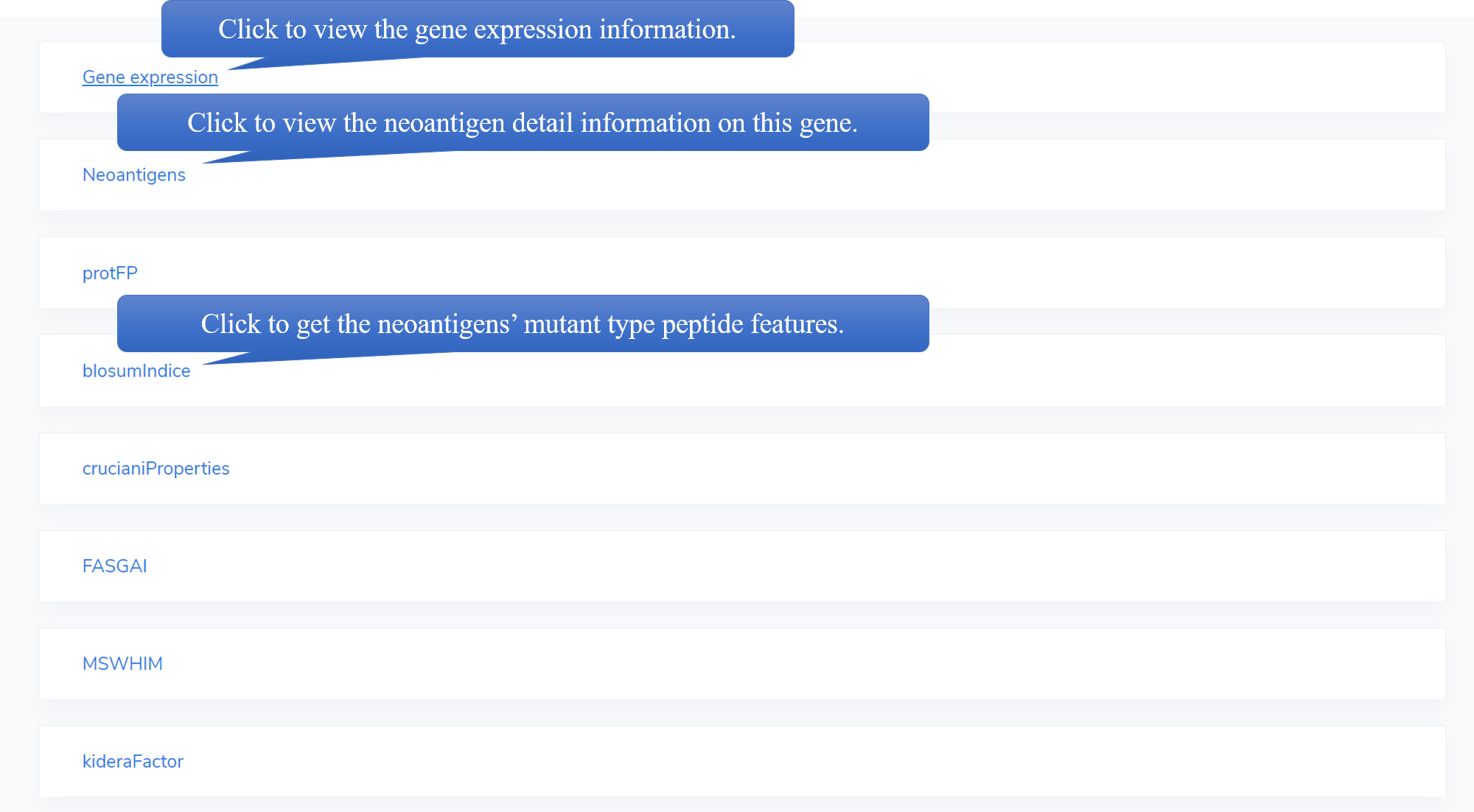Click the neoantigen detail information tooltip callout
Viewport: 1474px width, 812px height.
[523, 123]
